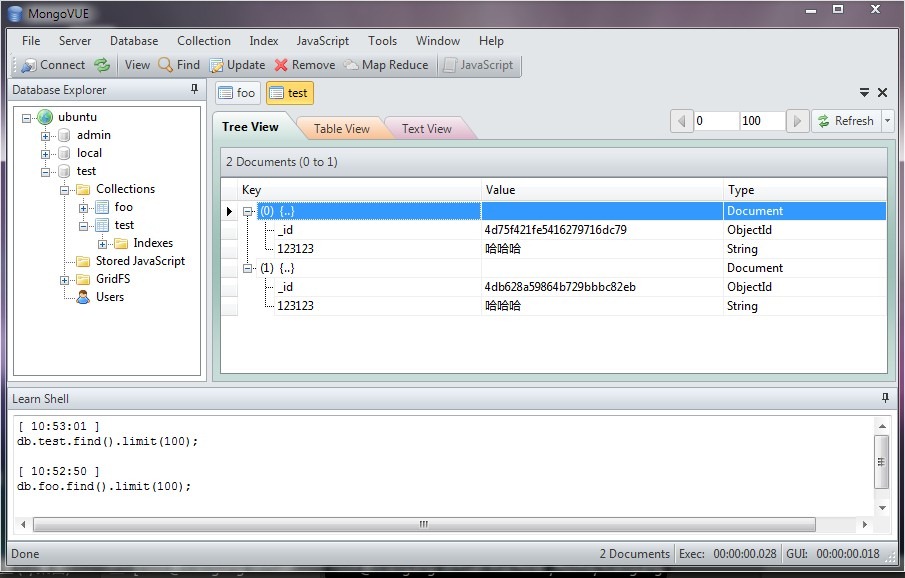Collapse the test database node
The height and width of the screenshot is (578, 905).
(x=46, y=172)
